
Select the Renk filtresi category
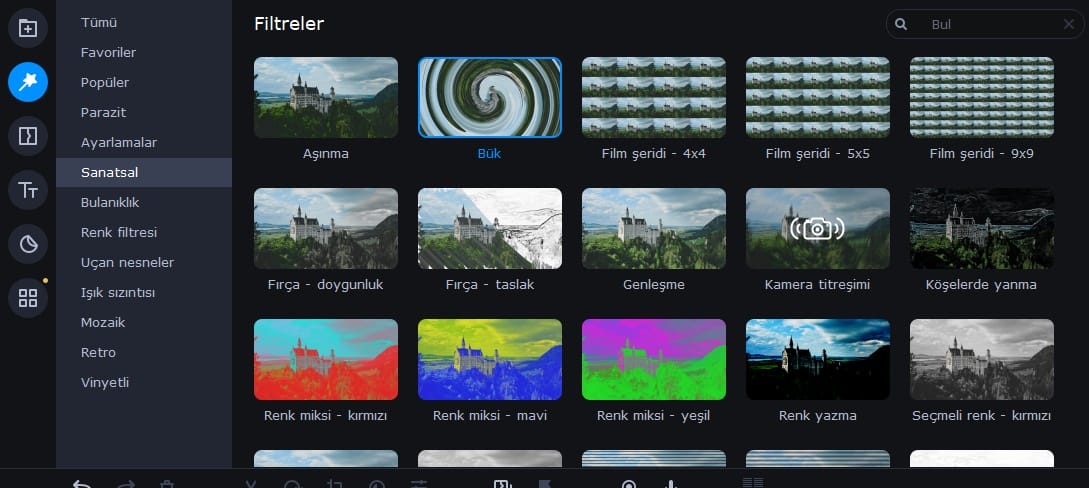[118, 232]
